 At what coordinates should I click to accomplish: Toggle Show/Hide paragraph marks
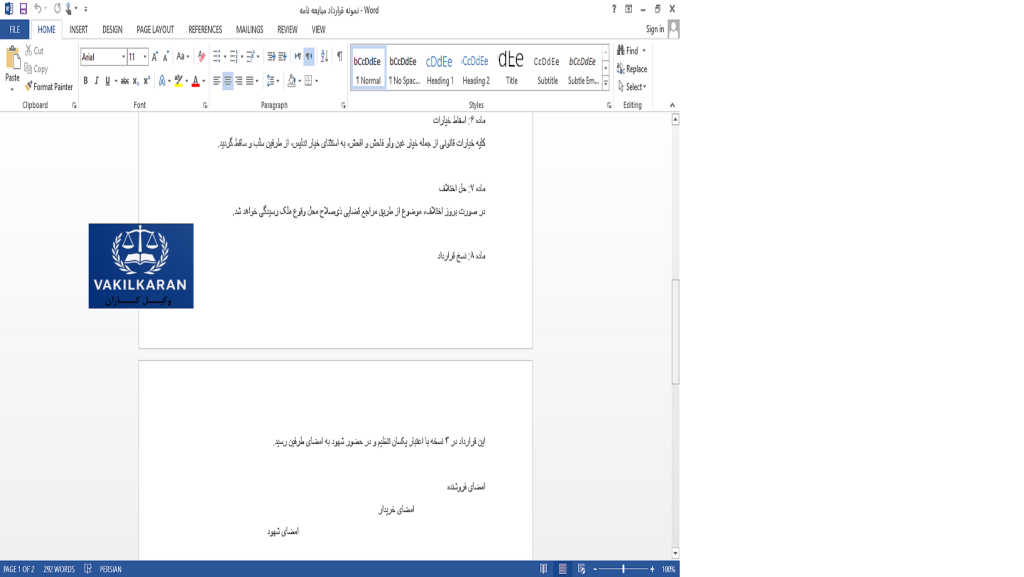339,57
